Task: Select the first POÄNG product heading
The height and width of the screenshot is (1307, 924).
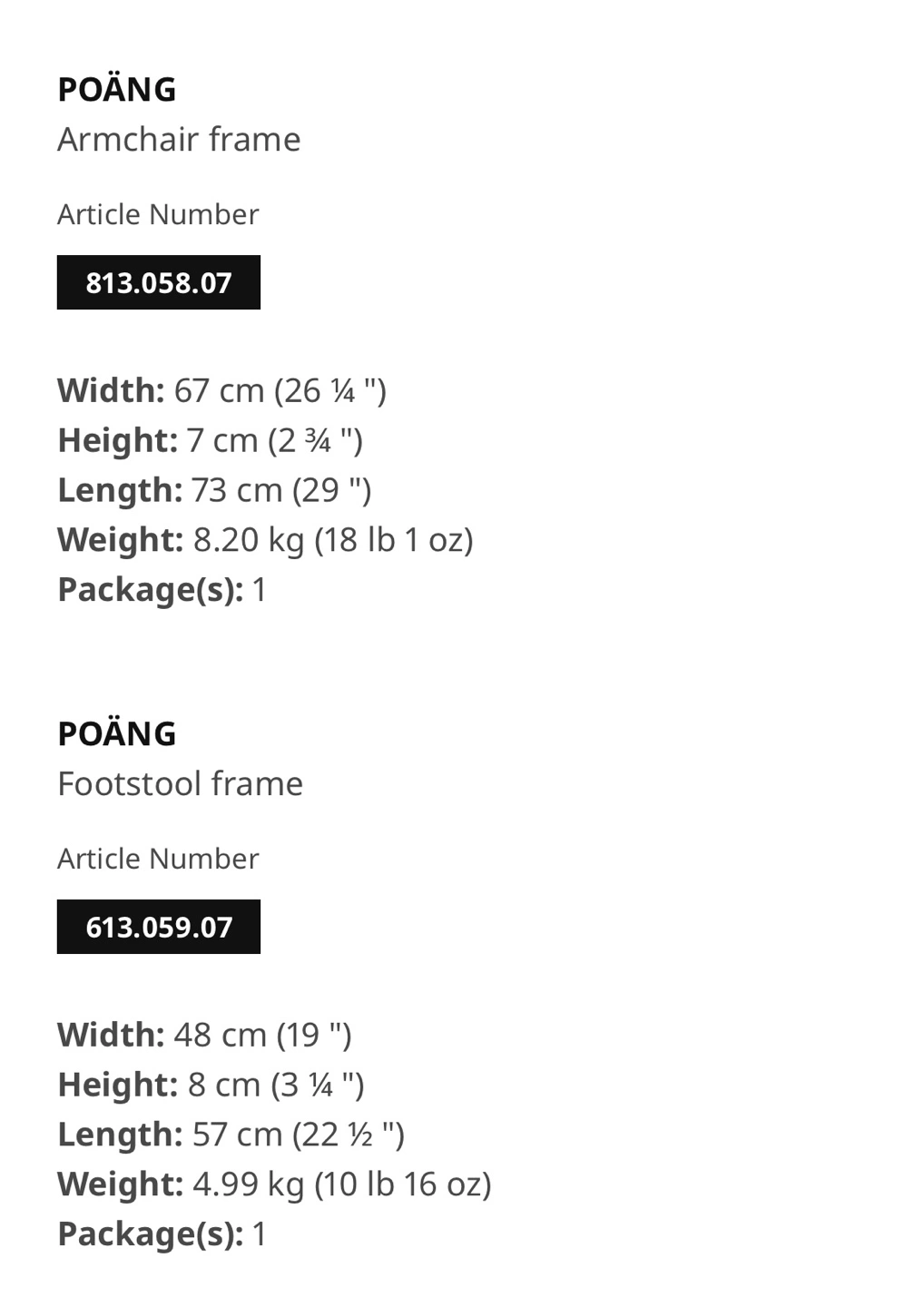Action: click(117, 89)
